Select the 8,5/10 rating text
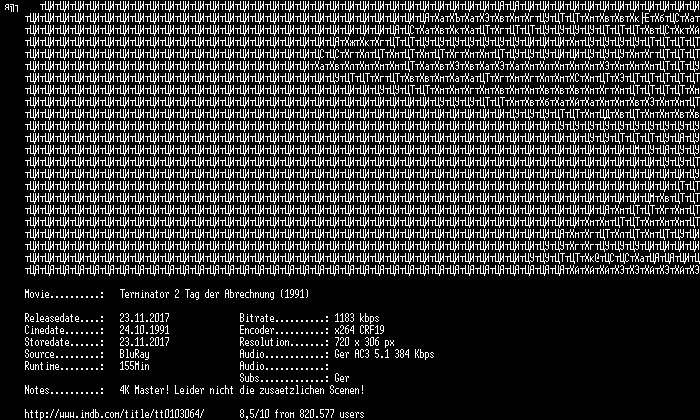The image size is (700, 420). (254, 414)
